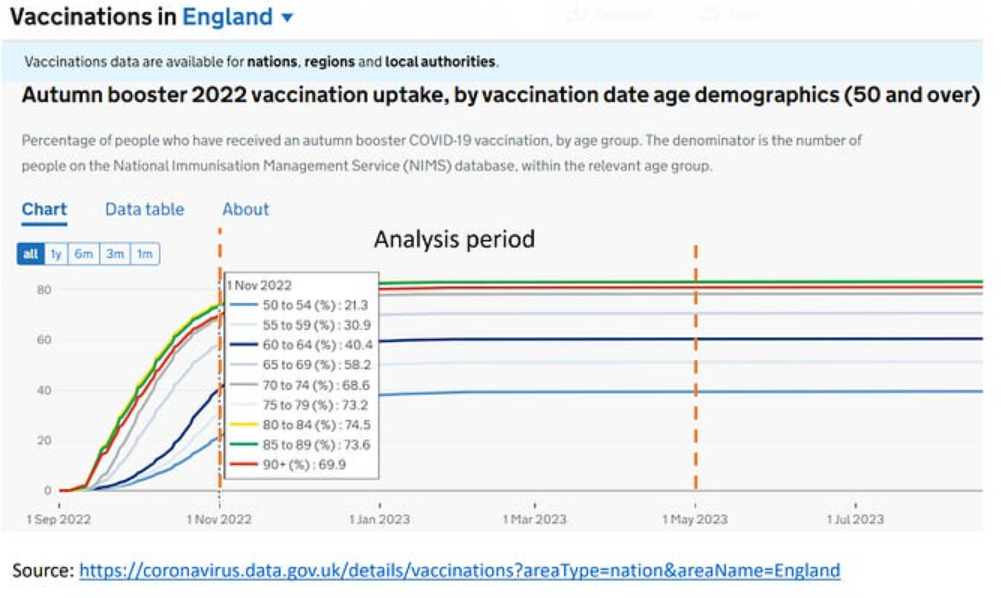Viewport: 1001px width, 598px height.
Task: Set chart range to 6m
Action: pyautogui.click(x=84, y=255)
